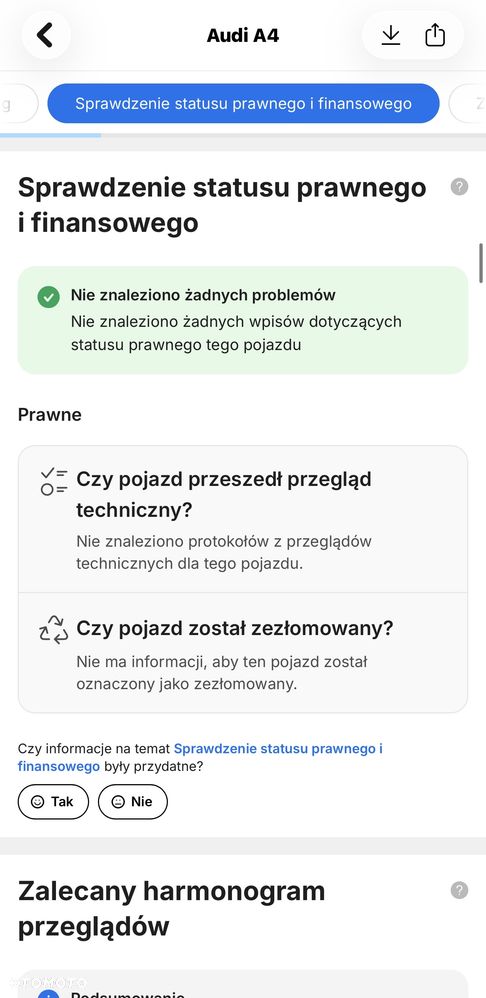Viewport: 486px width, 998px height.
Task: Tap the Audi A4 title
Action: [243, 36]
